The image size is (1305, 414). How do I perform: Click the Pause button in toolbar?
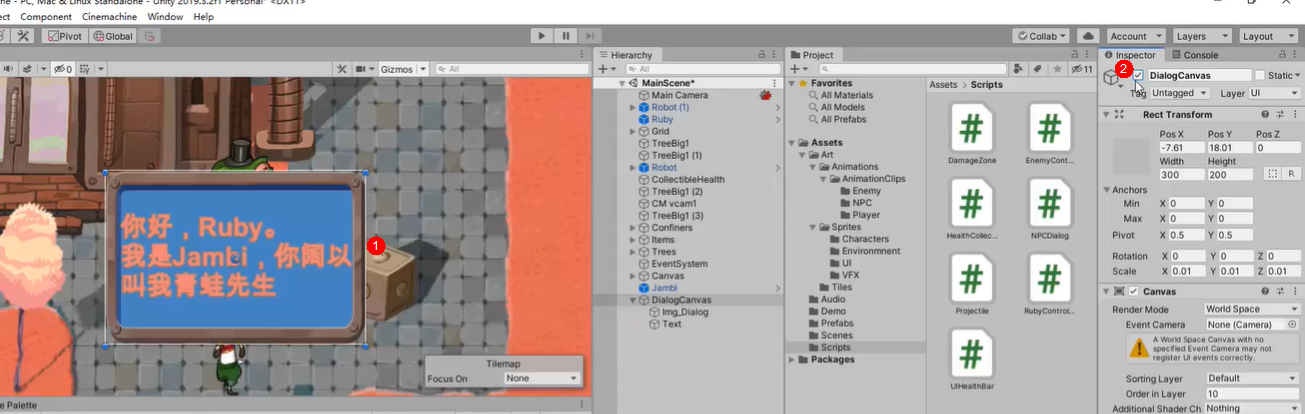564,35
